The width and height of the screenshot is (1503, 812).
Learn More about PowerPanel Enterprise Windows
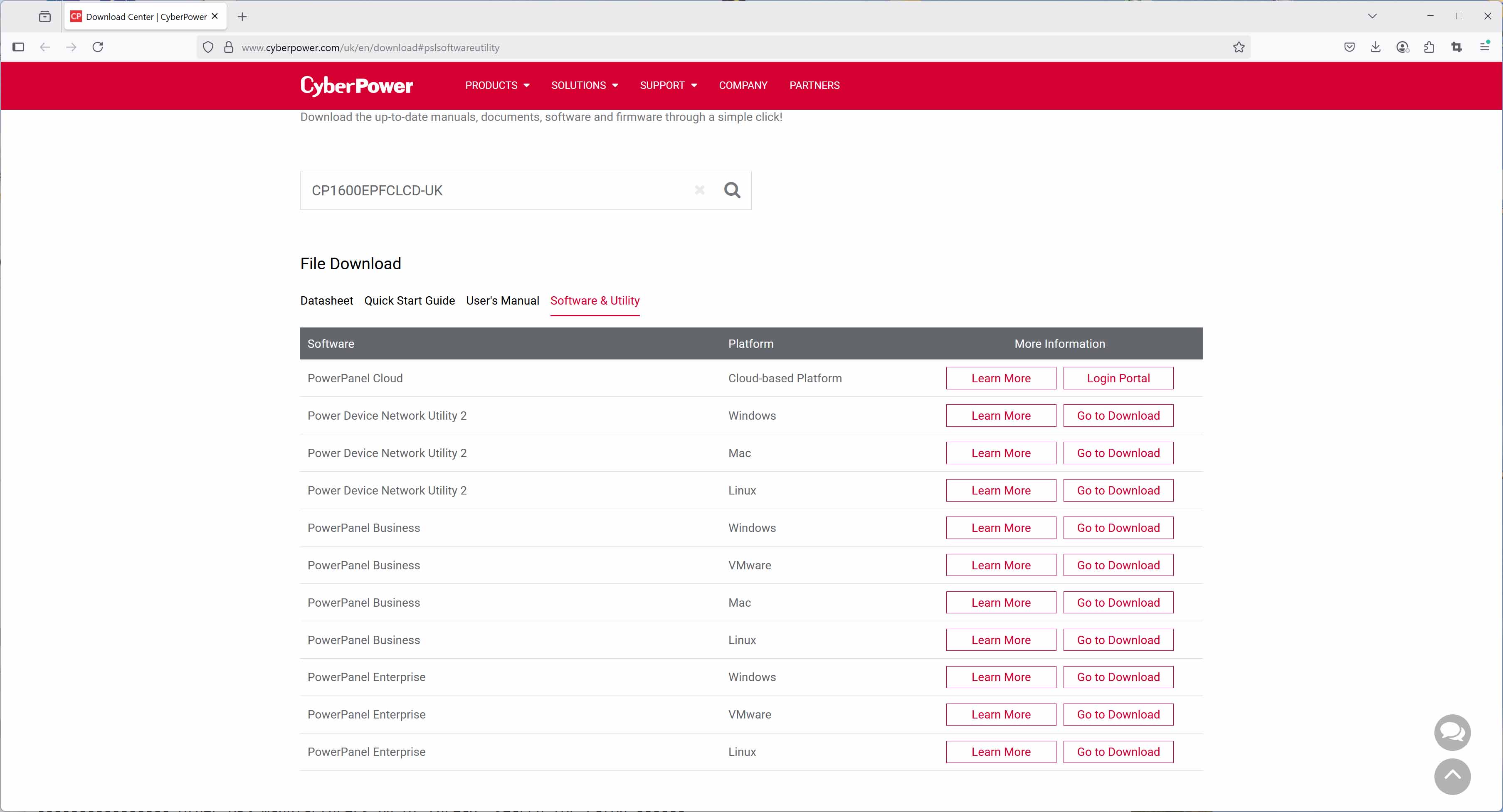pyautogui.click(x=1001, y=677)
